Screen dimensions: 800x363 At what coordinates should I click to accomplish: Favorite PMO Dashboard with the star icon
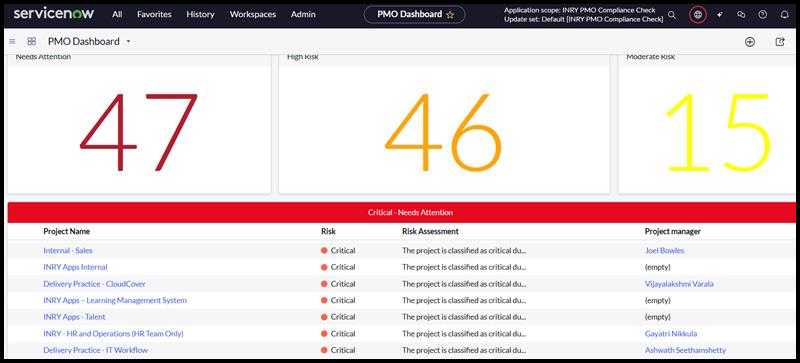pos(450,15)
